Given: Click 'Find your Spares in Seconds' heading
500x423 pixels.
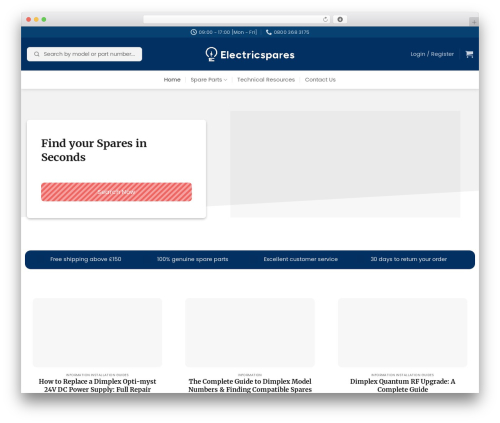Looking at the screenshot, I should (94, 150).
